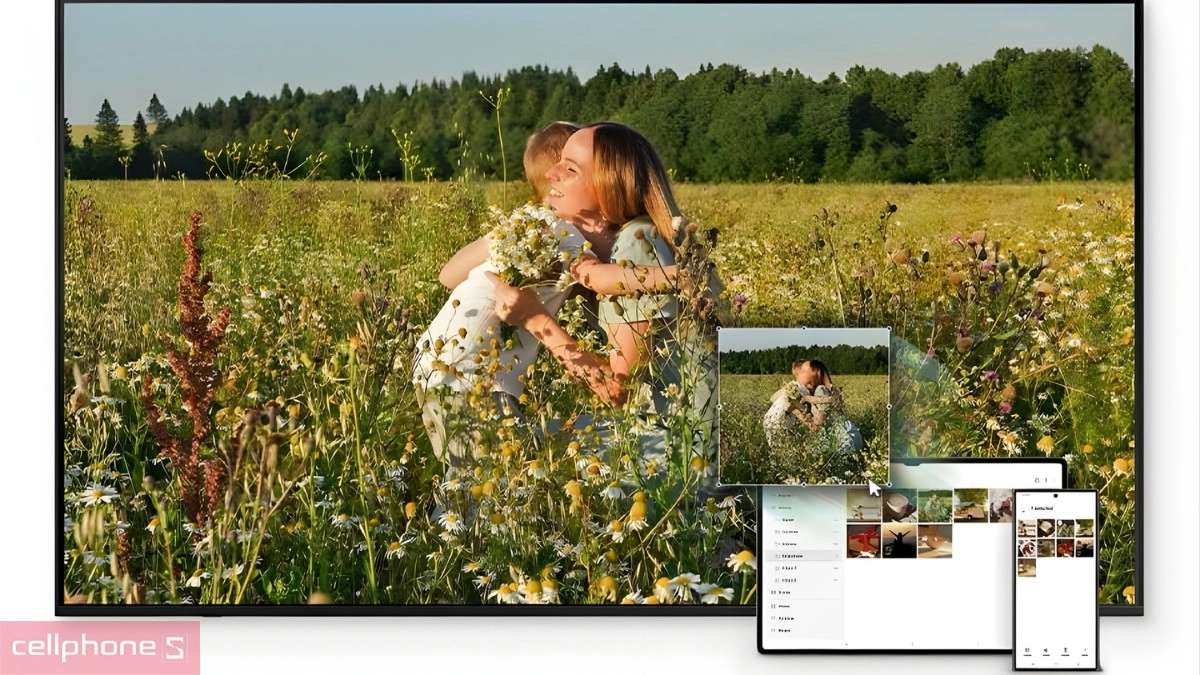Select the sunset silhouette thumbnail on the tablet
Viewport: 1200px width, 675px height.
pyautogui.click(x=899, y=541)
